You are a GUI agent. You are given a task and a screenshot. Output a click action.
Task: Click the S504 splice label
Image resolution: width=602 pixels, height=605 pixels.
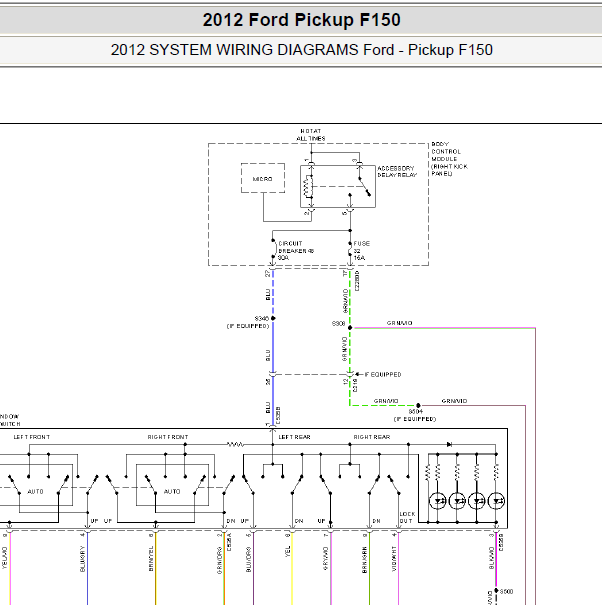tap(416, 412)
